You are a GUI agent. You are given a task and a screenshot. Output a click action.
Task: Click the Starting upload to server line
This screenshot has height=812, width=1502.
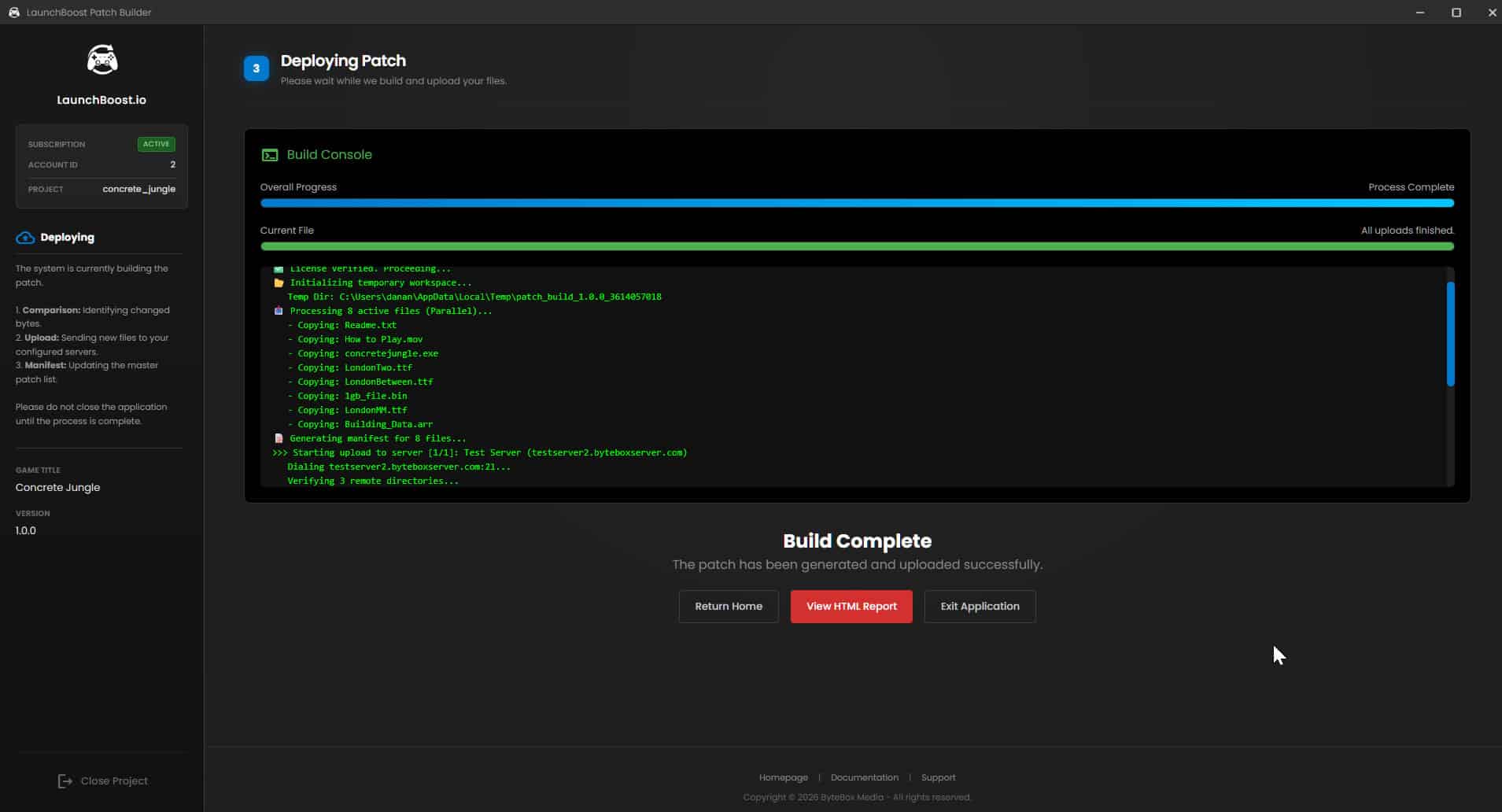(480, 452)
